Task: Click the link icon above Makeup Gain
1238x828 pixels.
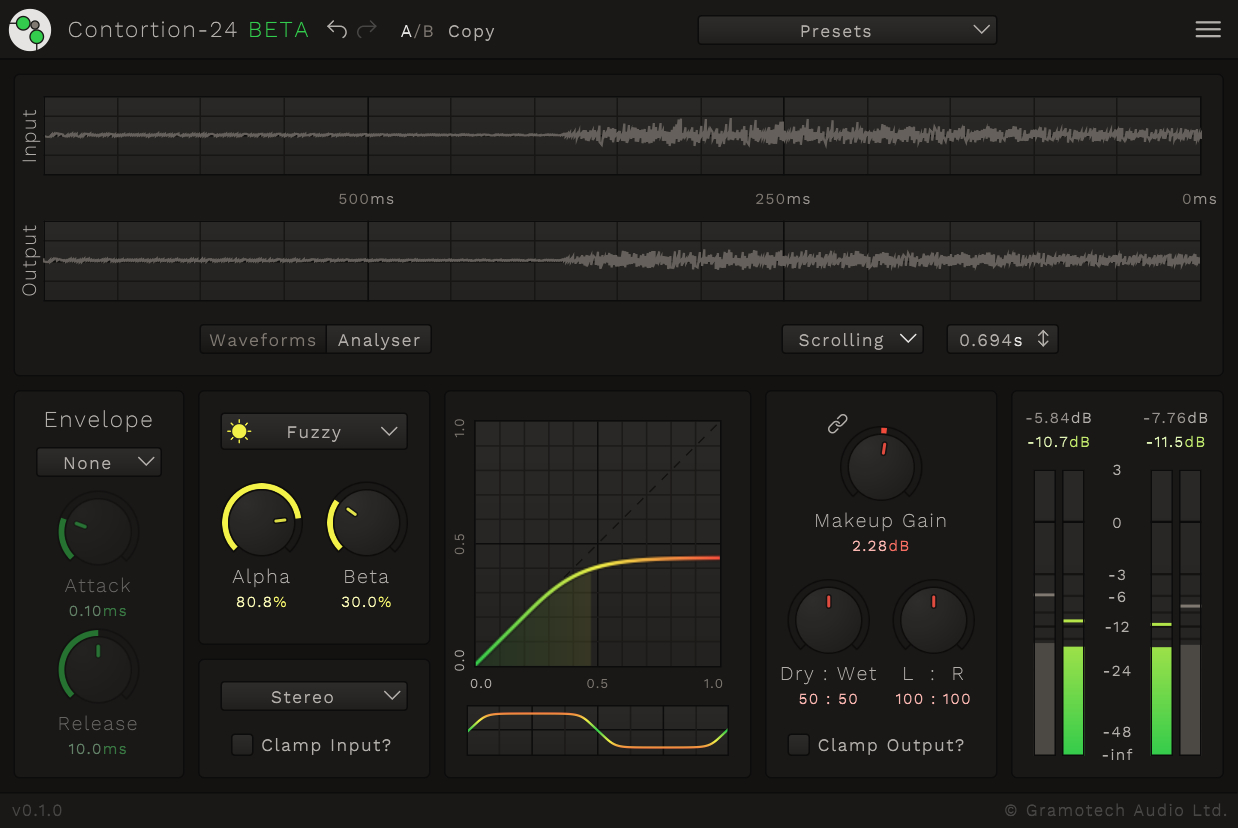Action: click(838, 424)
